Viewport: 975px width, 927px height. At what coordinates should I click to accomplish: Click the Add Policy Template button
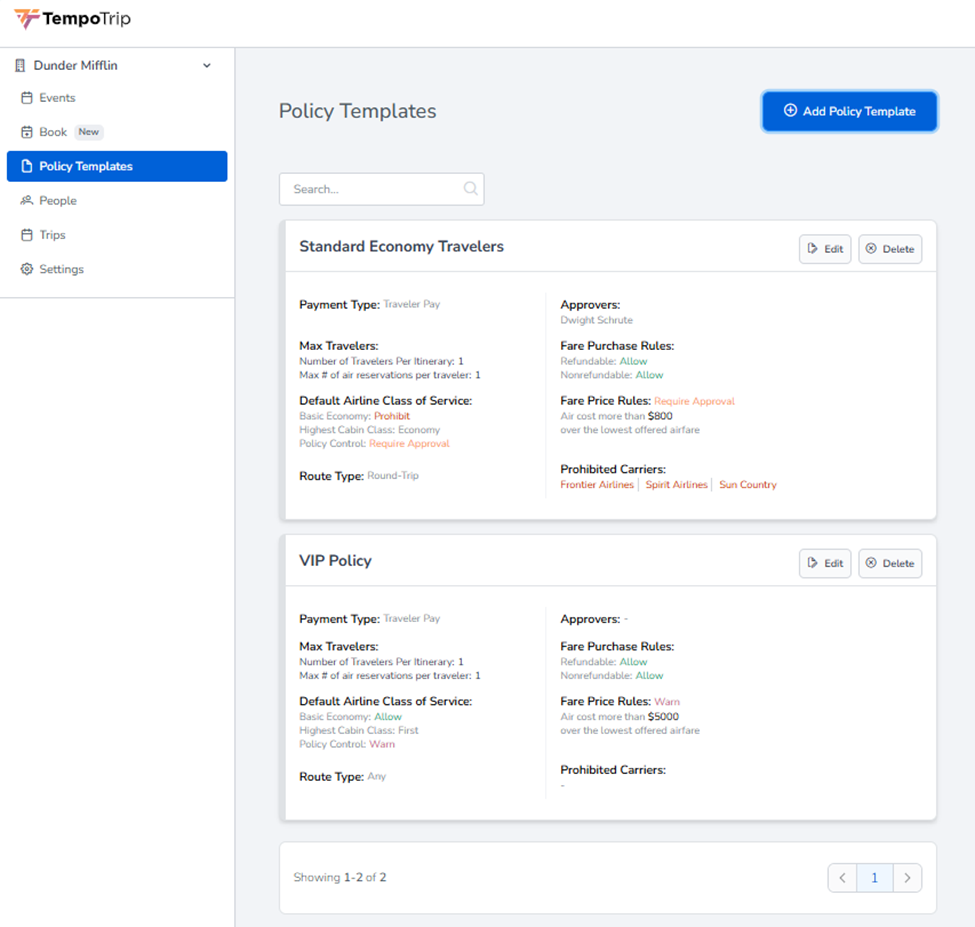[x=849, y=111]
